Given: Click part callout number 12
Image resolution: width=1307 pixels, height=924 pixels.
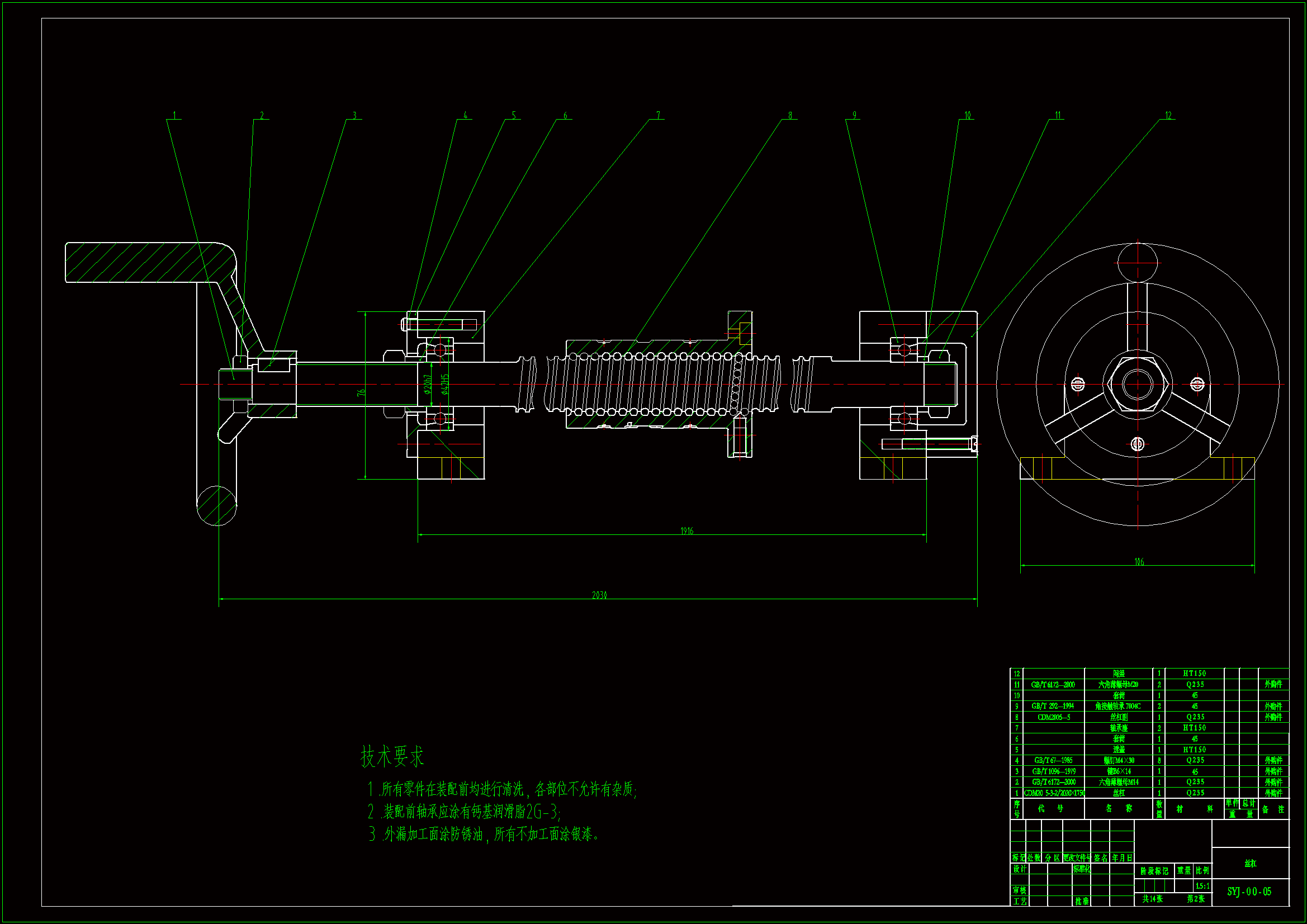Looking at the screenshot, I should point(1168,116).
